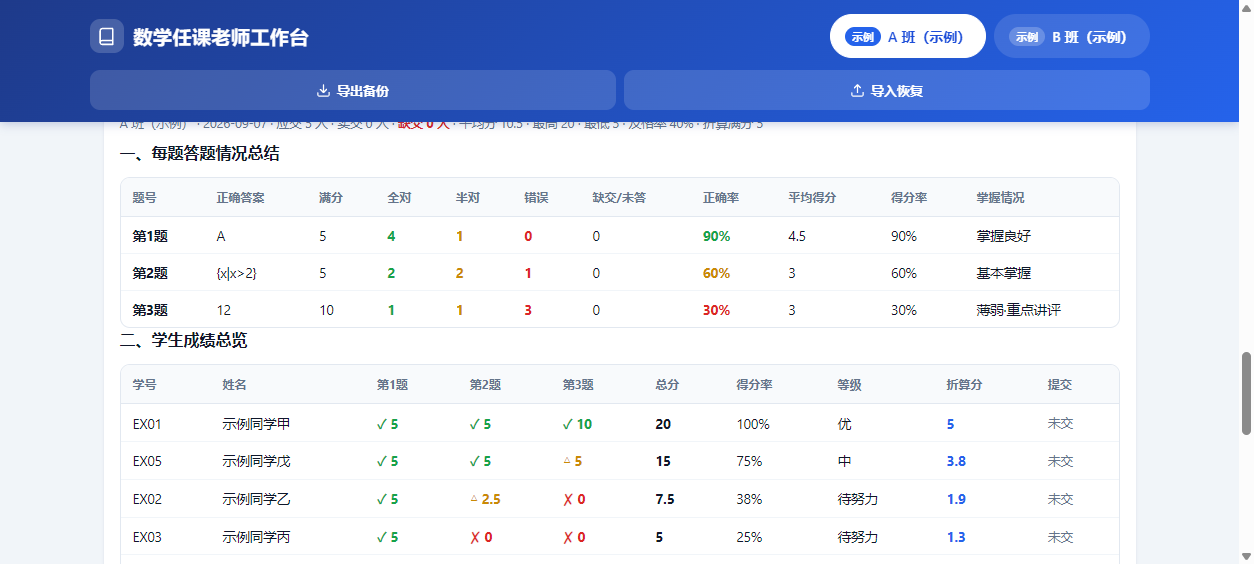
Task: Click the ✗ 0 第3题 score for 示例同学乙
Action: pos(574,499)
